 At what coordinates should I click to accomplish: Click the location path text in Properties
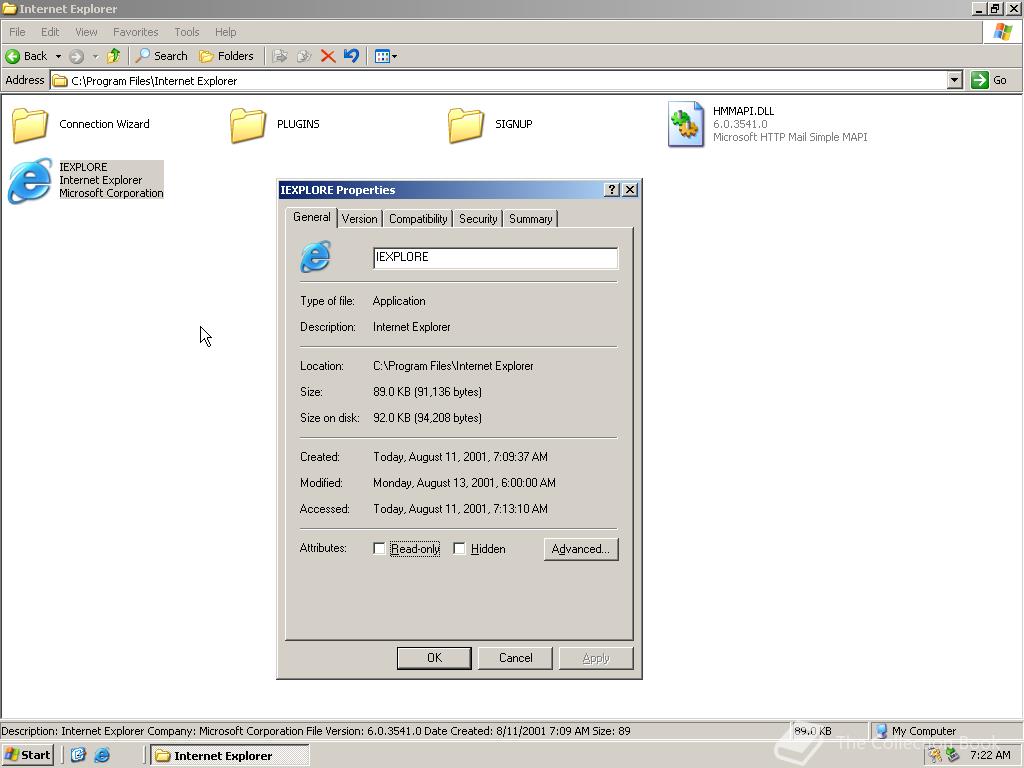[453, 366]
